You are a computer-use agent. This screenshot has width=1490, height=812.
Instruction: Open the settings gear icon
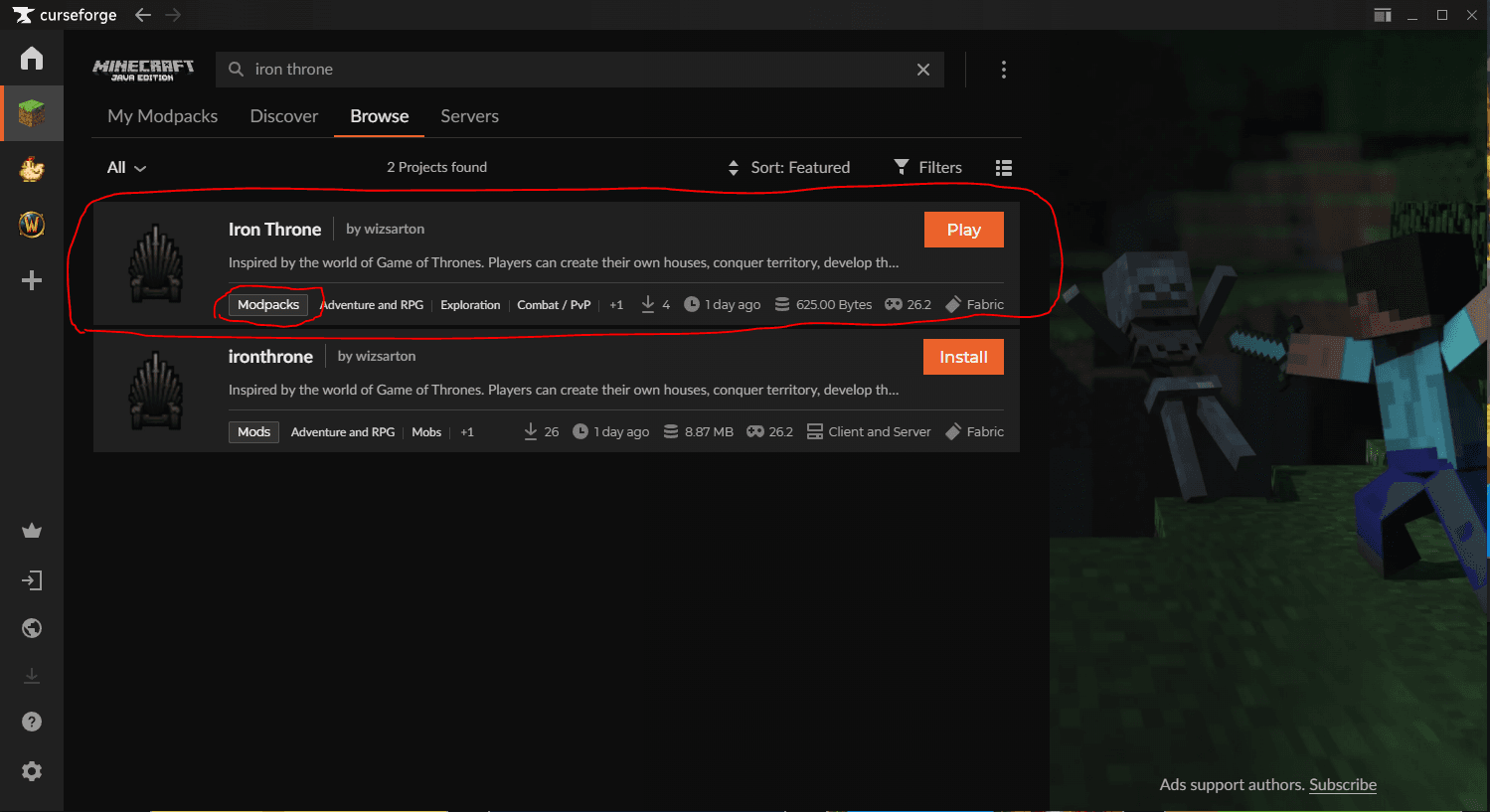click(32, 771)
